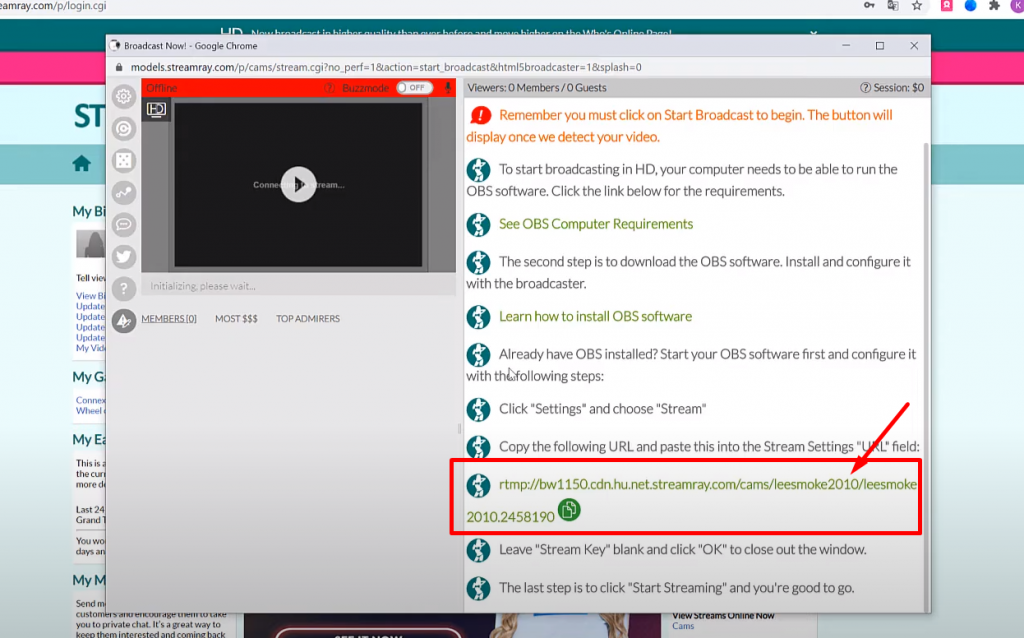
Task: Copy the RTMP URL with the green copy icon
Action: (x=569, y=509)
